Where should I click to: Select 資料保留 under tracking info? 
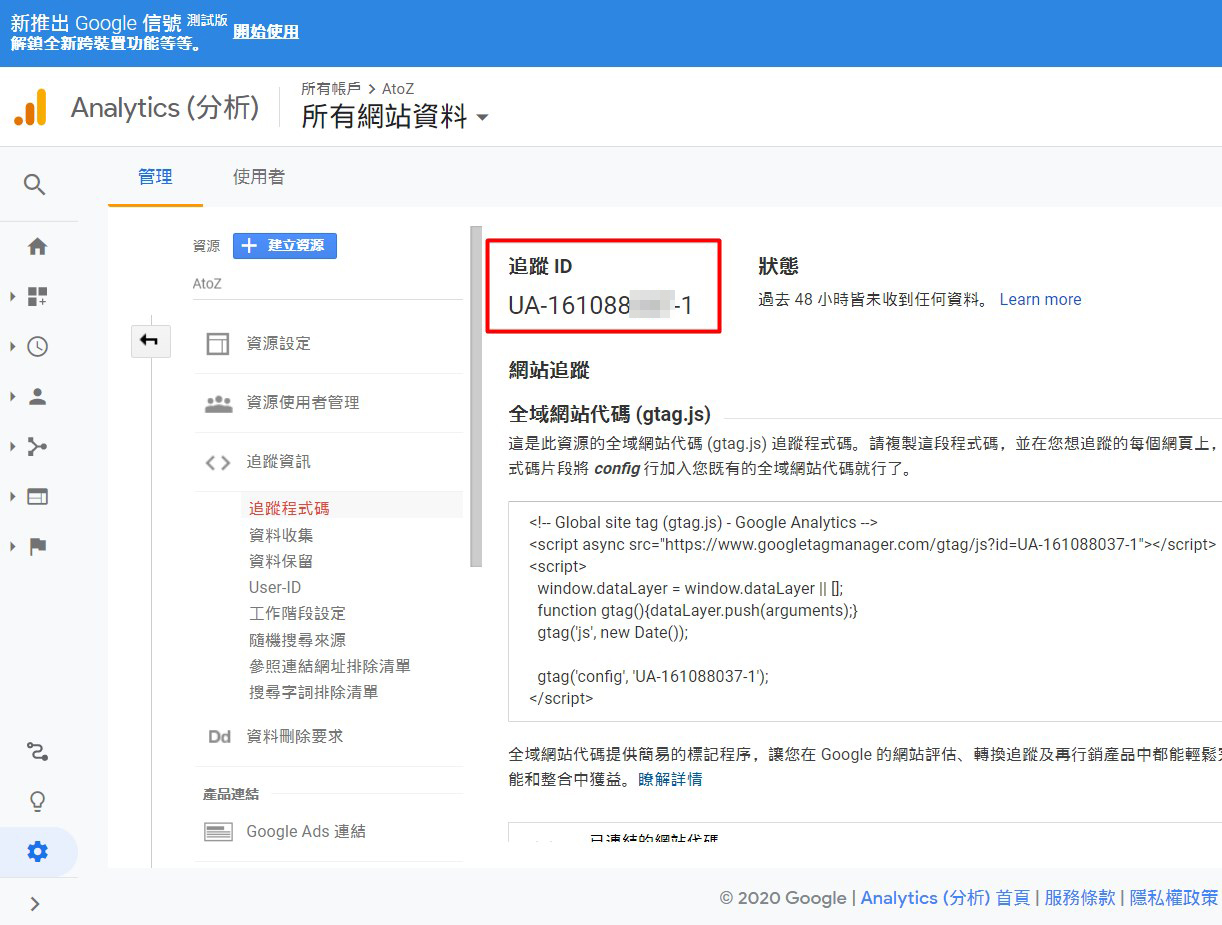[x=281, y=561]
